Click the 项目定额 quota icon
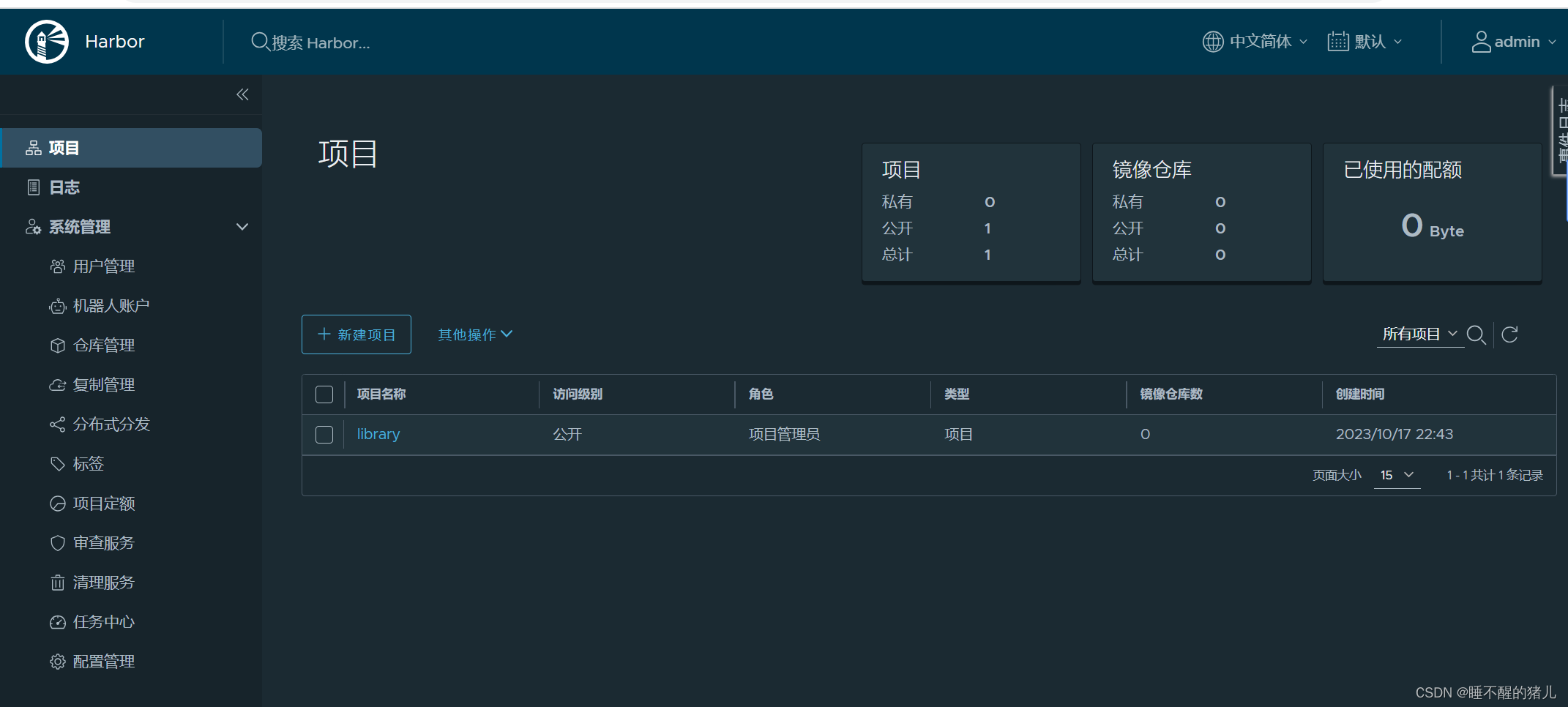Image resolution: width=1568 pixels, height=707 pixels. tap(58, 504)
